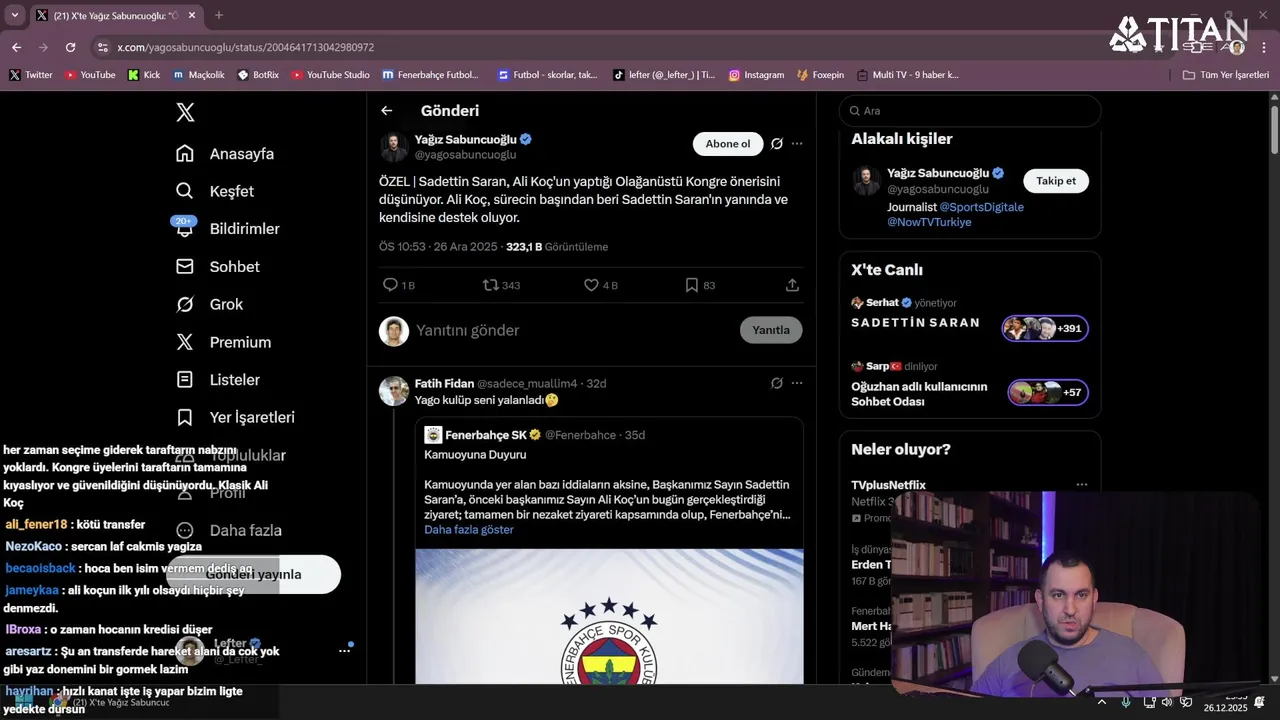This screenshot has width=1280, height=720.
Task: Open Twitter bookmark
Action: tap(31, 75)
